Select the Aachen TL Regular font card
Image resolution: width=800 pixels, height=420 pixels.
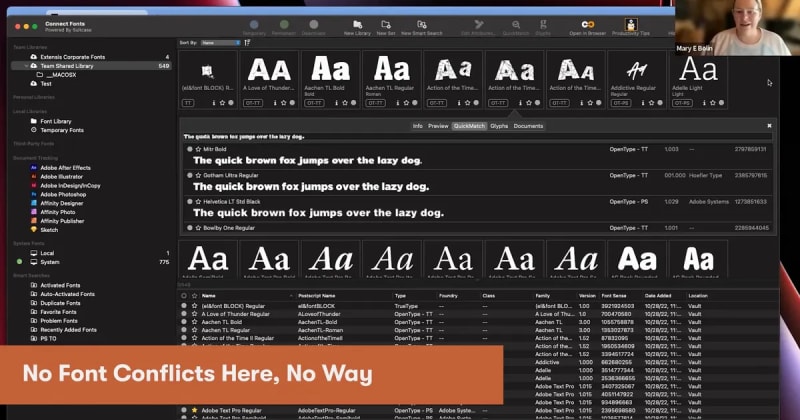[392, 80]
